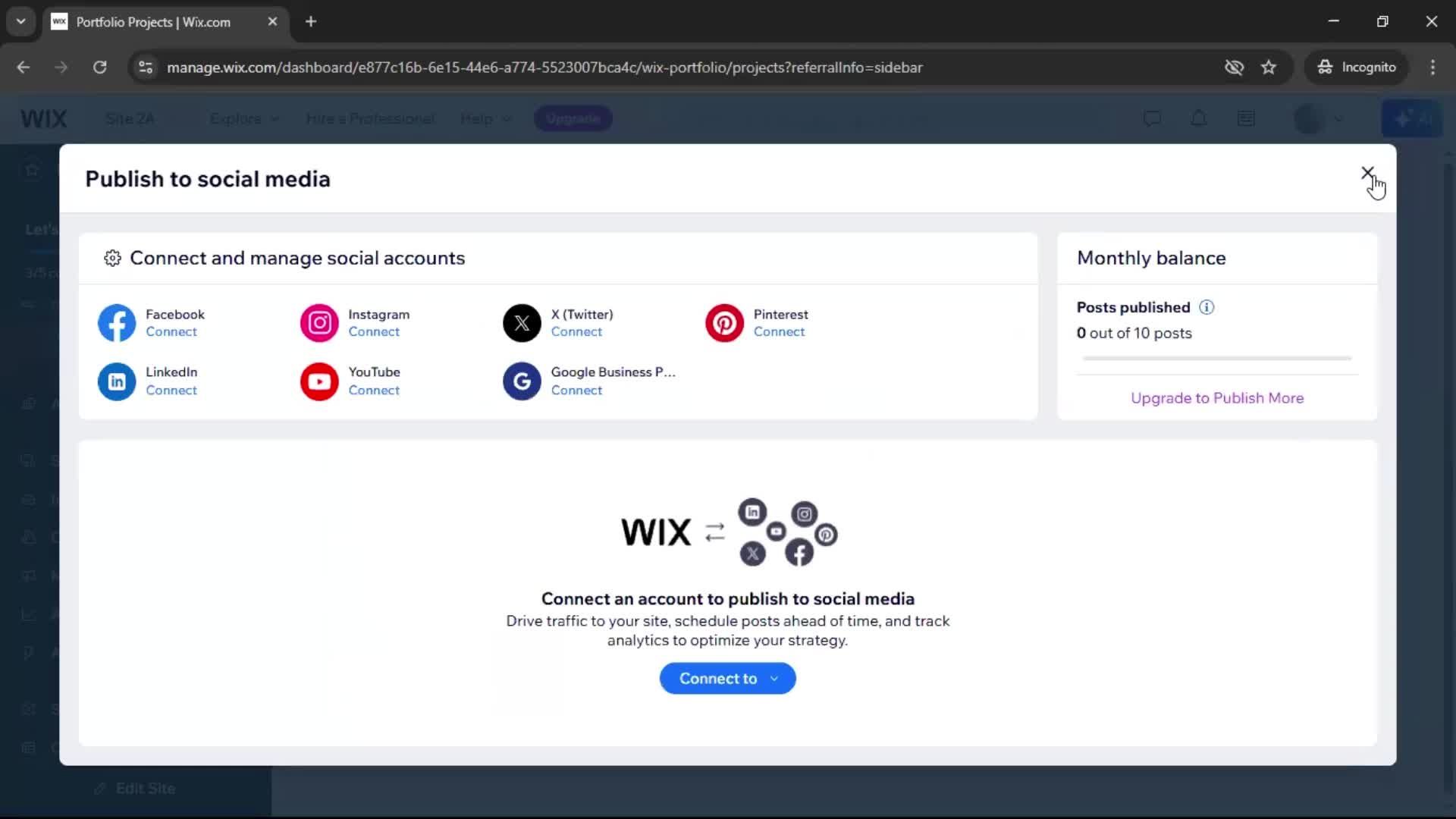Select the Portfolio Projects | Wix.com tab
1456x819 pixels.
[165, 22]
